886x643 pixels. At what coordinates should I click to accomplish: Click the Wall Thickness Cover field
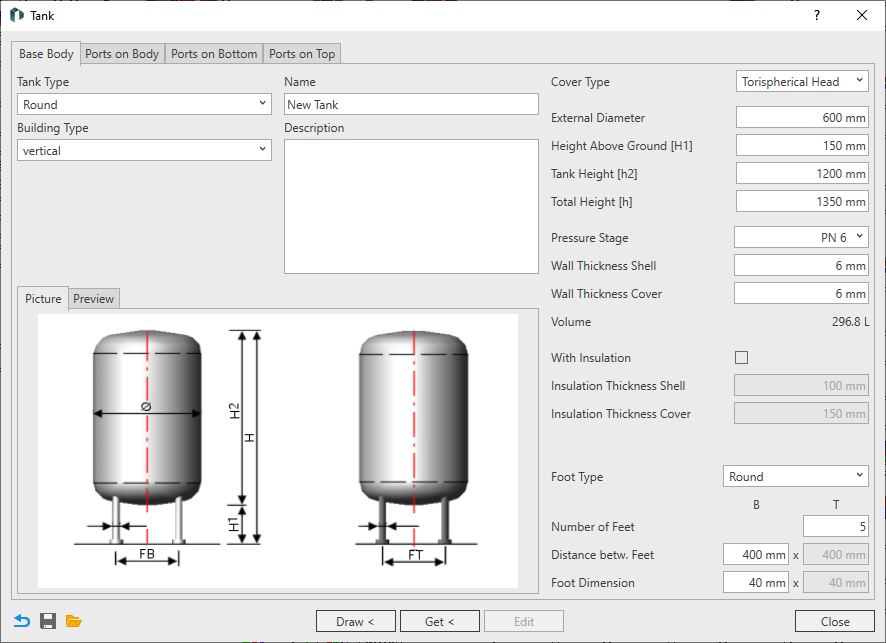801,293
